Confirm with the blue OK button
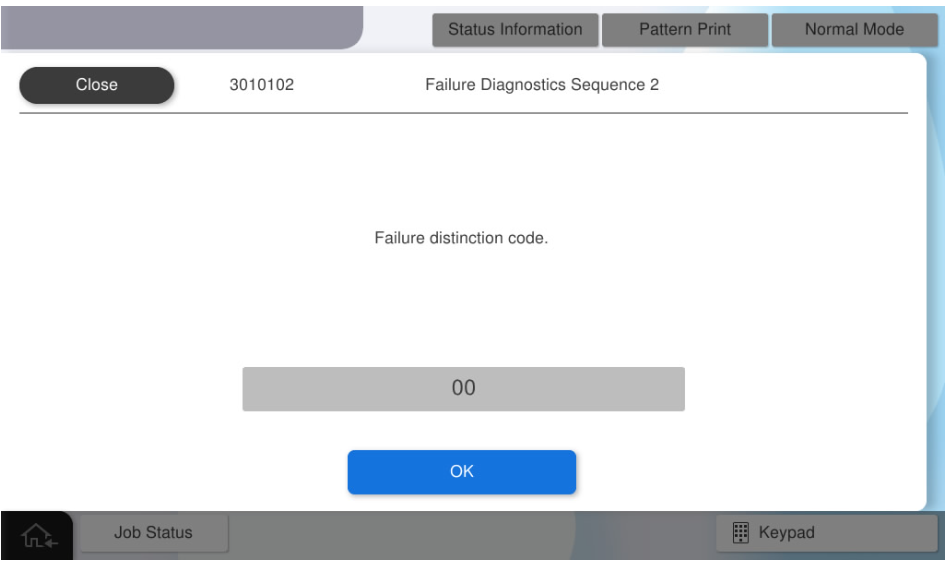The image size is (950, 564). [461, 472]
